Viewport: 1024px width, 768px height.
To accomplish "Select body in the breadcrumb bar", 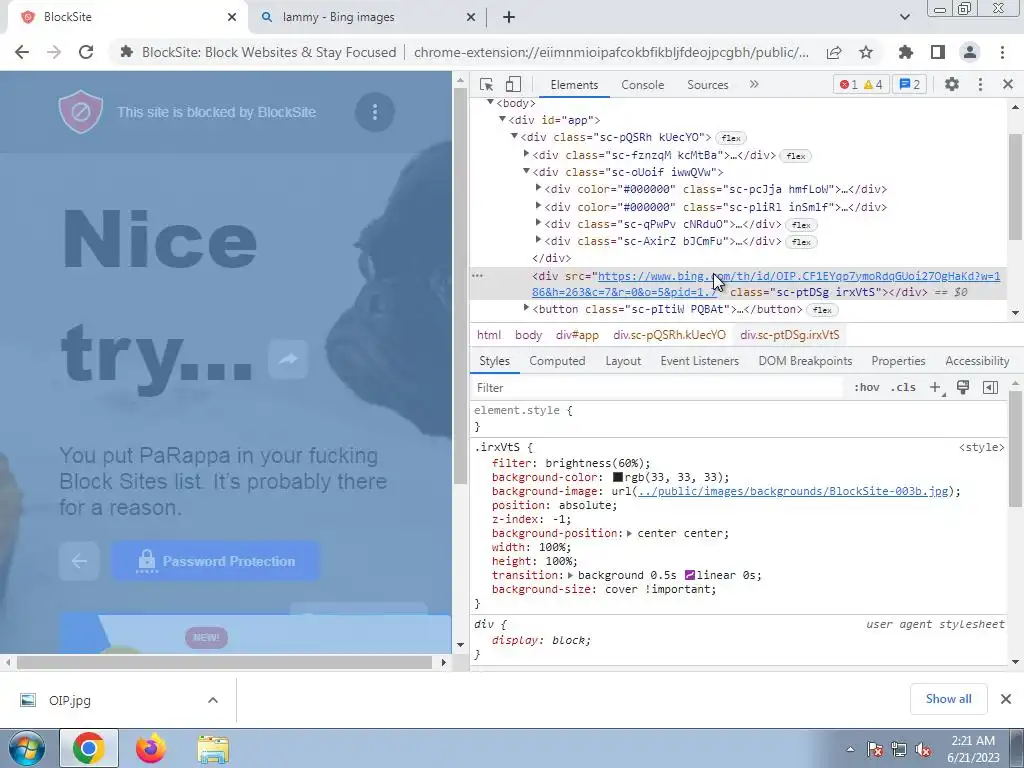I will pos(528,335).
